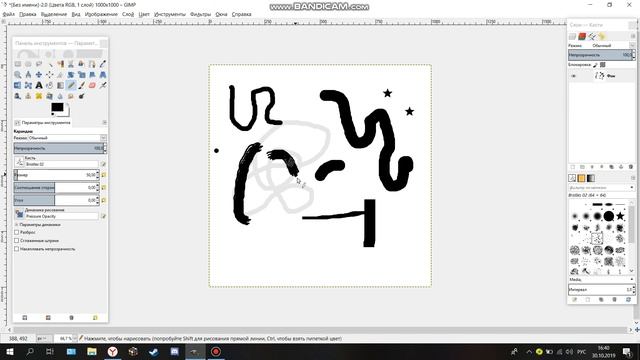Viewport: 640px width, 360px height.
Task: Click the paint dynamics selector button
Action: coord(19,213)
